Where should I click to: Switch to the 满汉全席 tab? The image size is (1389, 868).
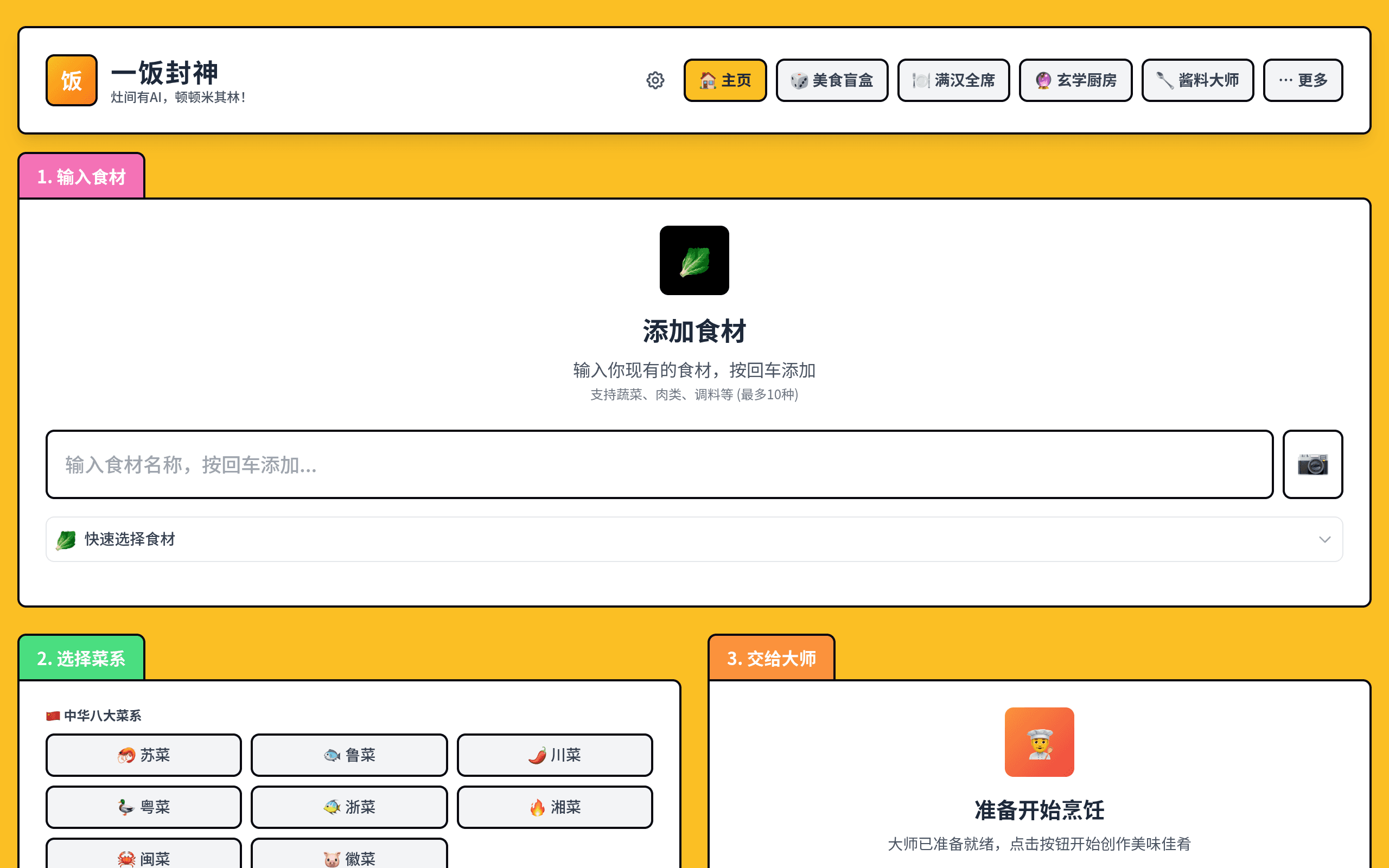pos(953,80)
